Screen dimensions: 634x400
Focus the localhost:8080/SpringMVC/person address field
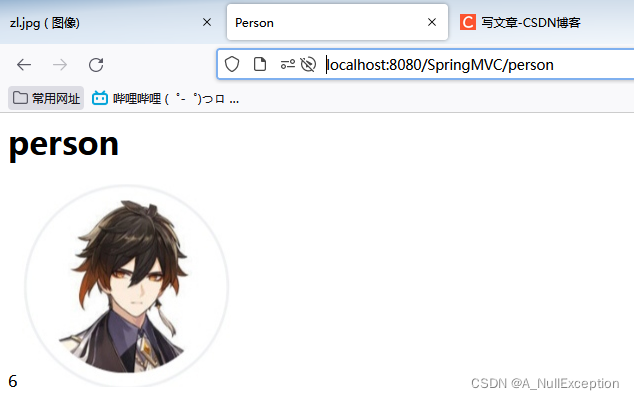pos(440,65)
